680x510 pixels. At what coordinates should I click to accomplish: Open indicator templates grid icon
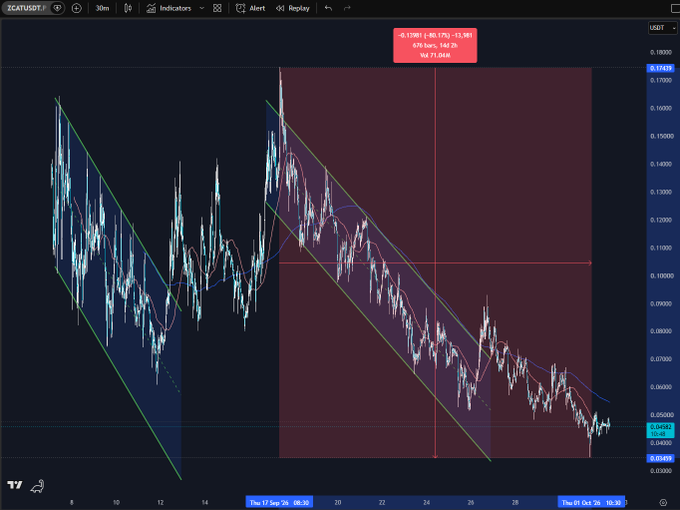pyautogui.click(x=217, y=8)
